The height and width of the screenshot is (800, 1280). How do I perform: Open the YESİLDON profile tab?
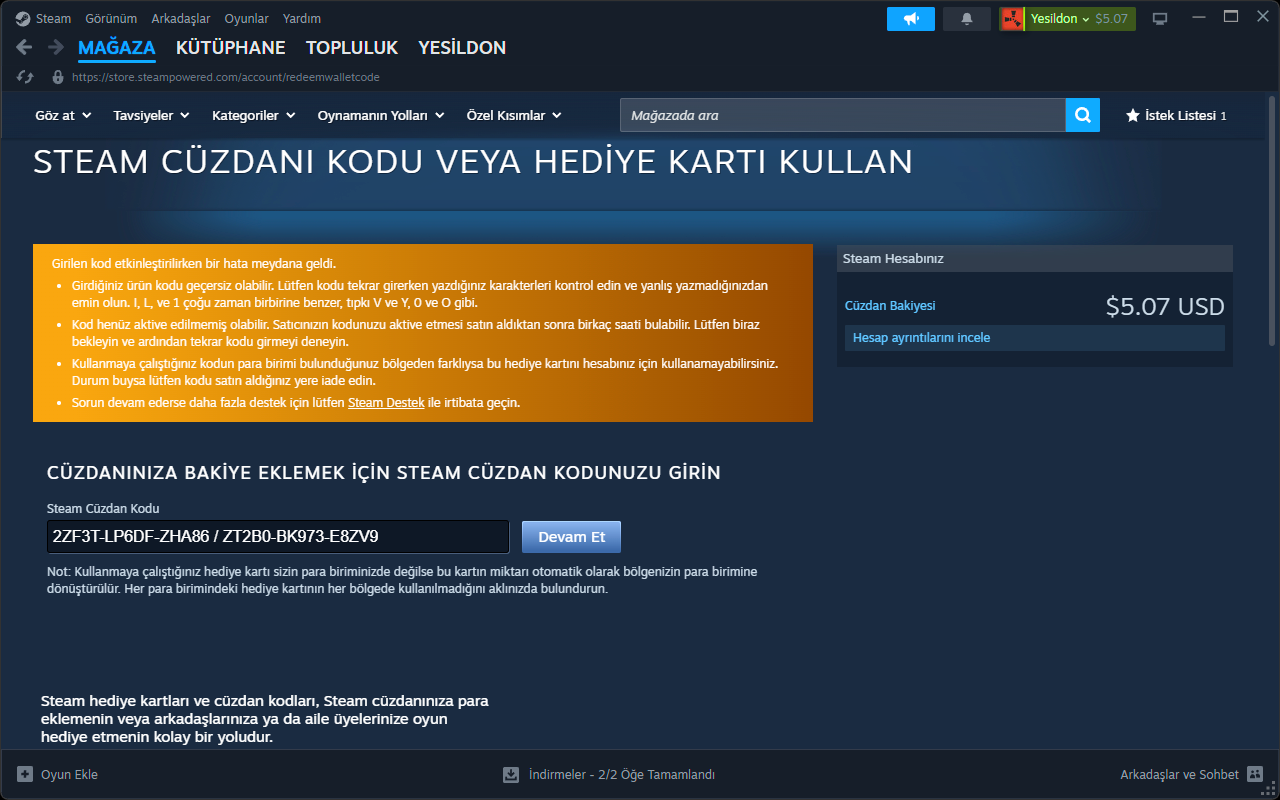(x=462, y=47)
